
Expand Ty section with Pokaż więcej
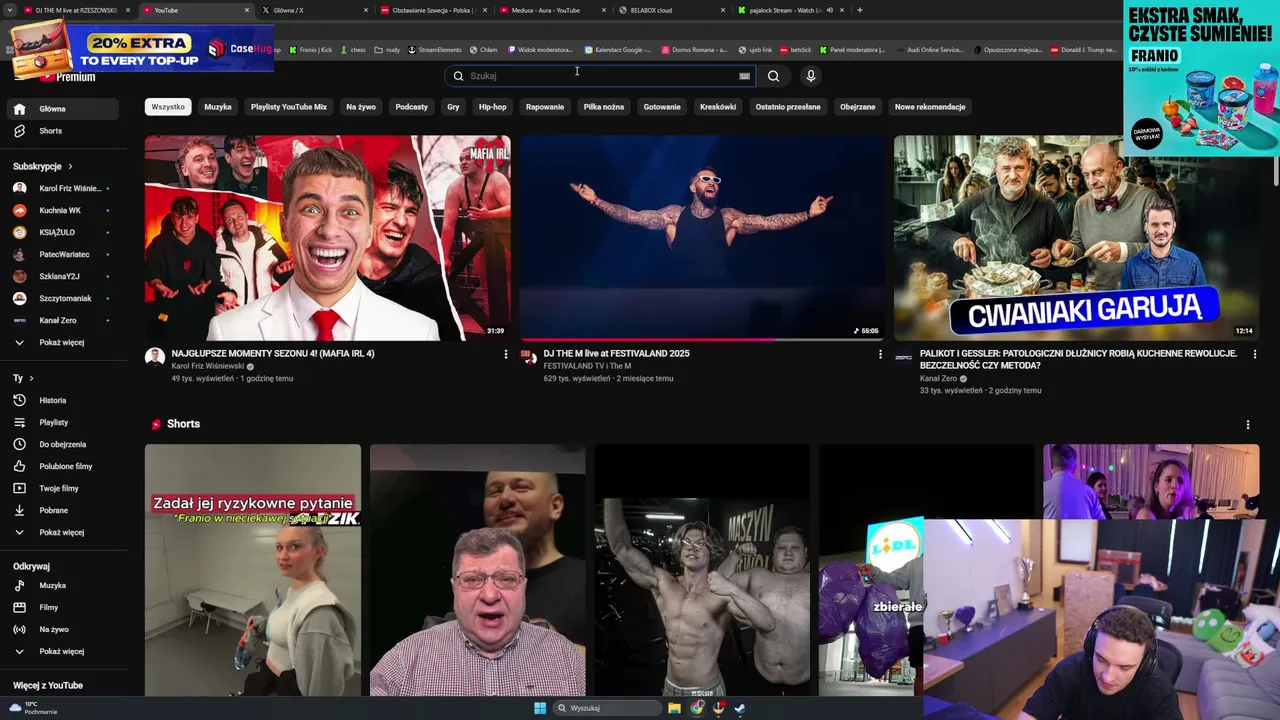[x=64, y=532]
